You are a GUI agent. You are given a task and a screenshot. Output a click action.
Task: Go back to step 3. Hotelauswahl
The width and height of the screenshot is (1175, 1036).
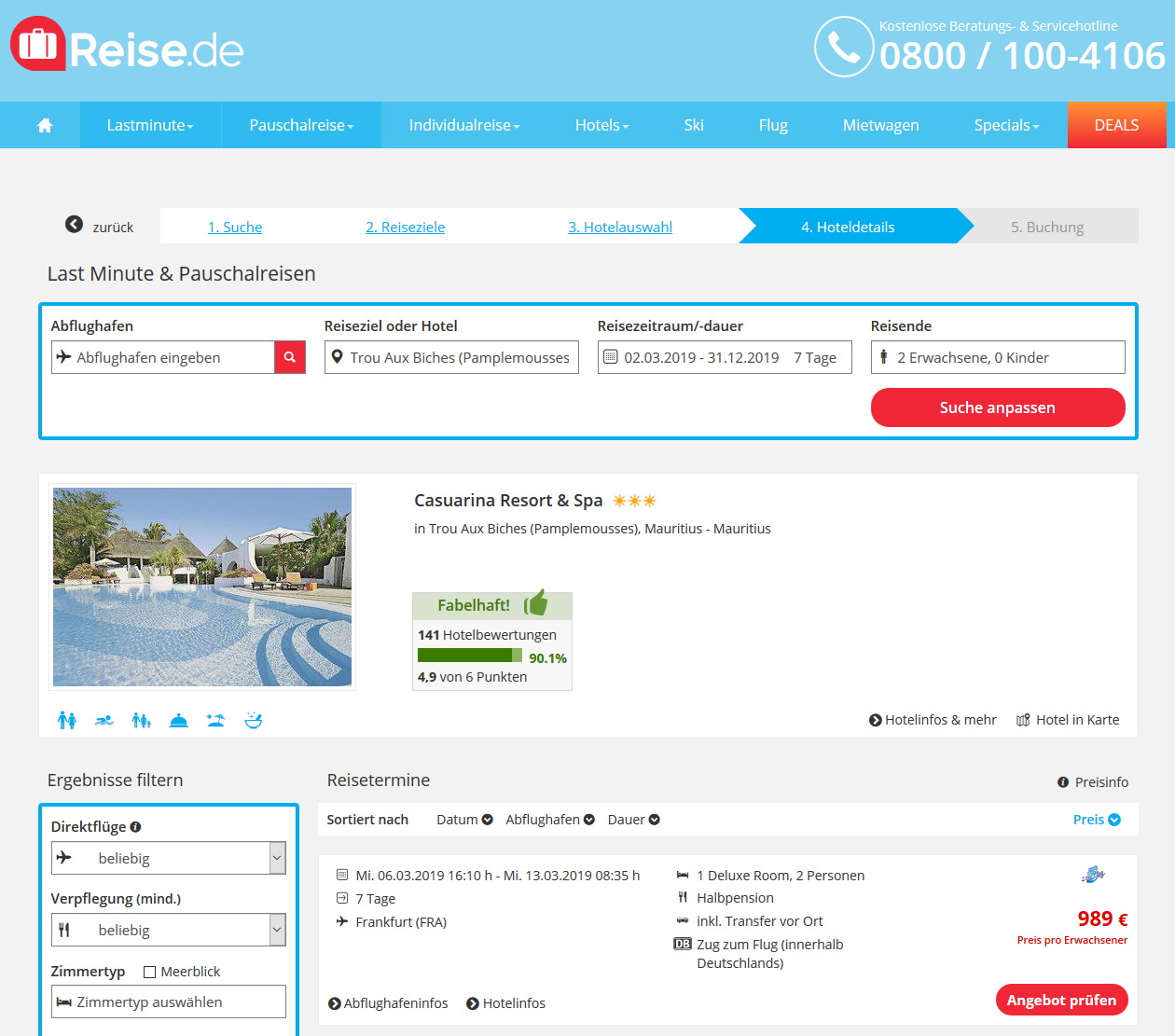620,227
